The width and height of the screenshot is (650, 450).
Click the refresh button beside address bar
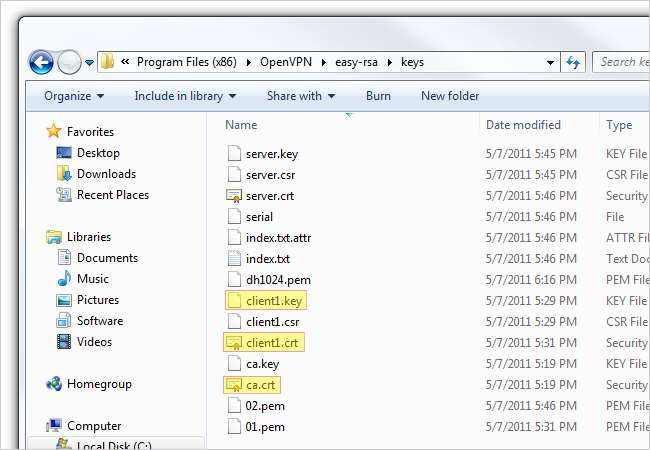point(573,62)
